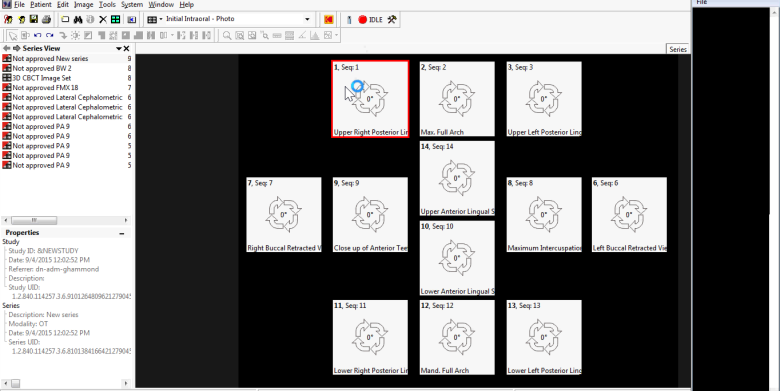The image size is (780, 391).
Task: Collapse the Properties panel
Action: 122,233
